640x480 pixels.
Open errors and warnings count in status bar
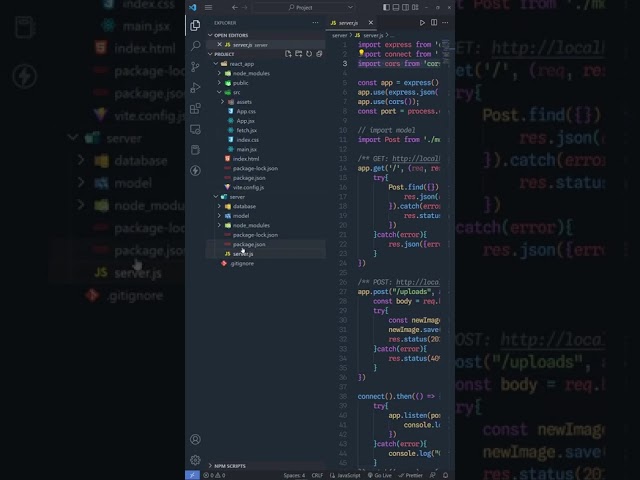tap(214, 475)
